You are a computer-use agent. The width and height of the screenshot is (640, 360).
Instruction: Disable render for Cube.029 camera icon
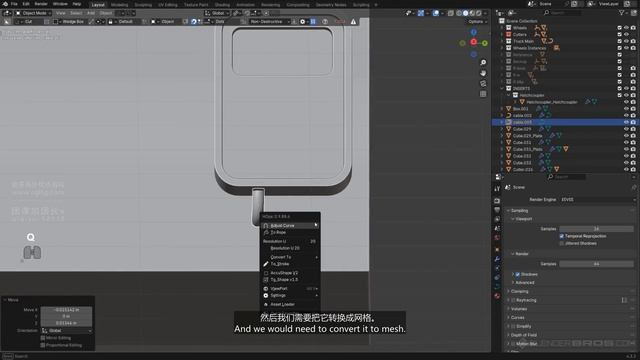point(633,129)
